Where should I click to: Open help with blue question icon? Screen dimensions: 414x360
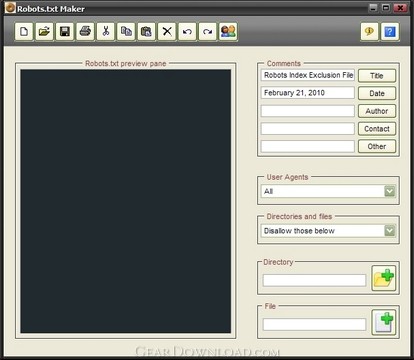390,32
